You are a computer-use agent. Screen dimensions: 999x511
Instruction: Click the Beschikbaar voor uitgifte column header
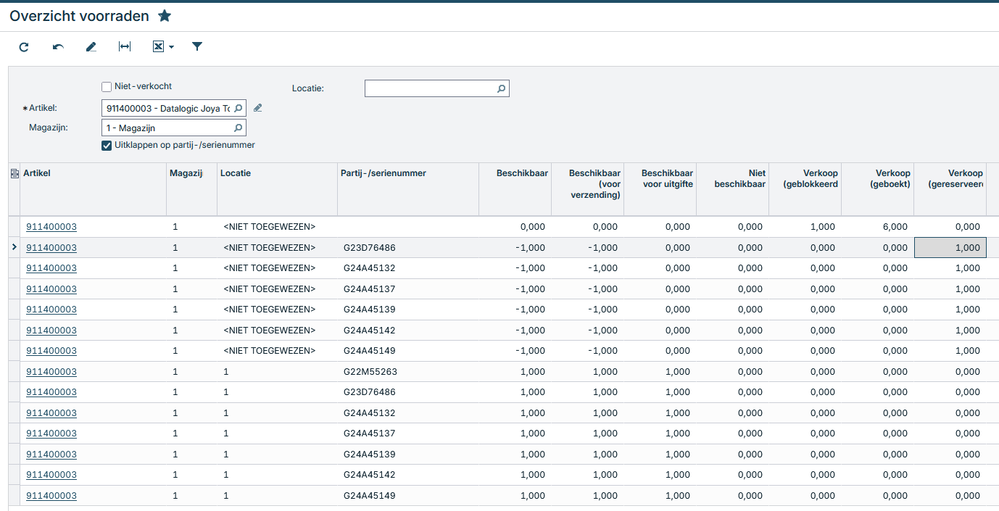[x=660, y=189]
